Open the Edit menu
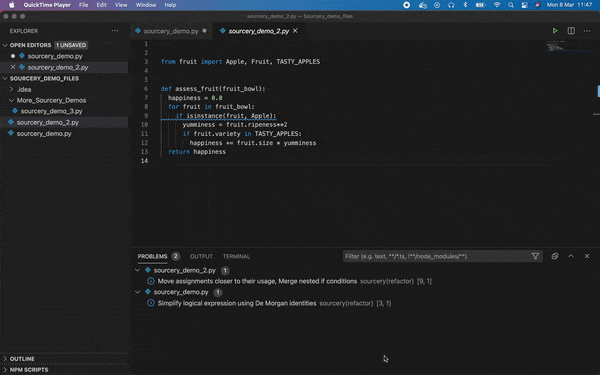 [x=101, y=5]
